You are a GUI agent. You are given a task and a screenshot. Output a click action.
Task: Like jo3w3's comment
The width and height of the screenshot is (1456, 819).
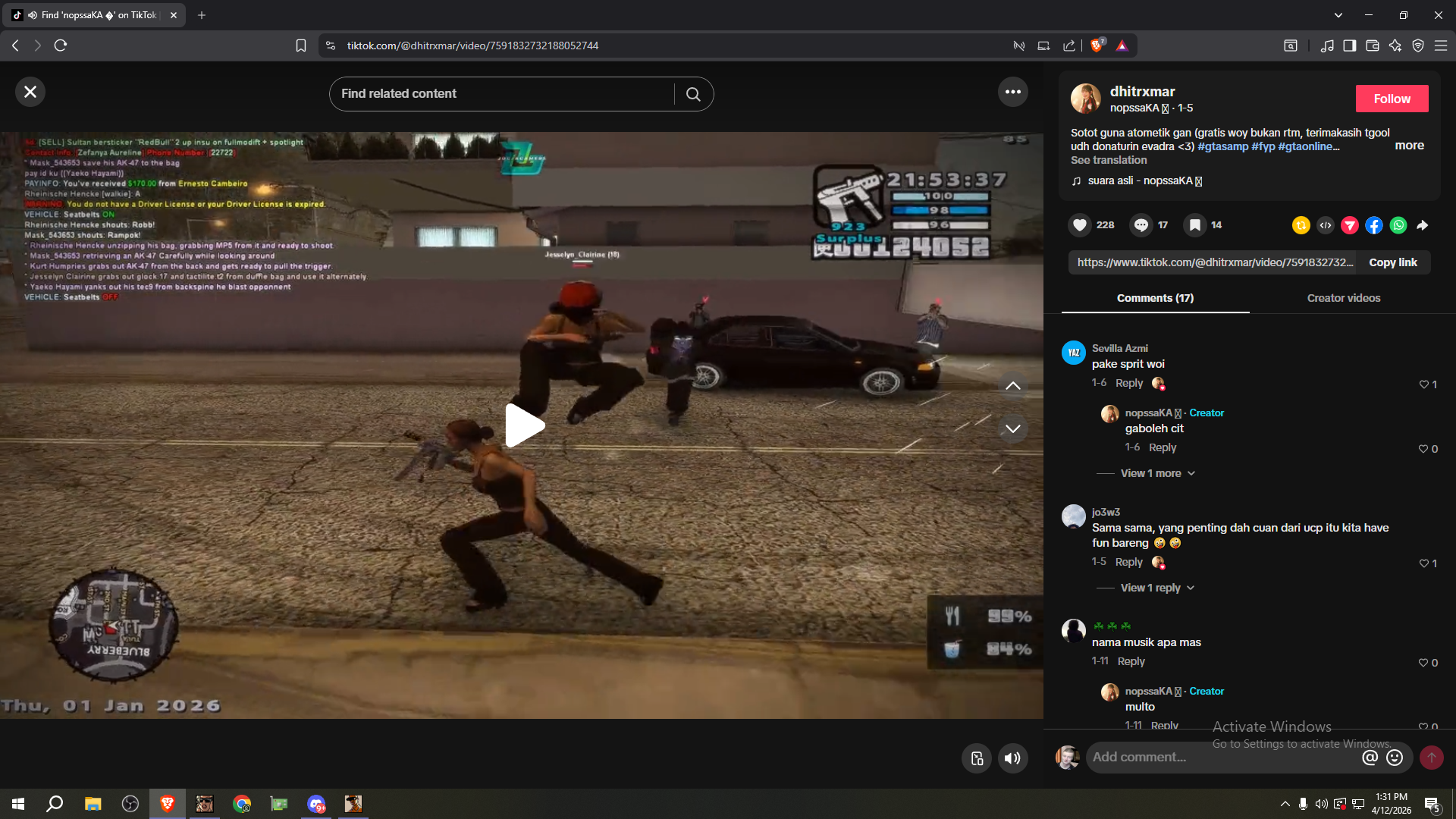tap(1423, 563)
